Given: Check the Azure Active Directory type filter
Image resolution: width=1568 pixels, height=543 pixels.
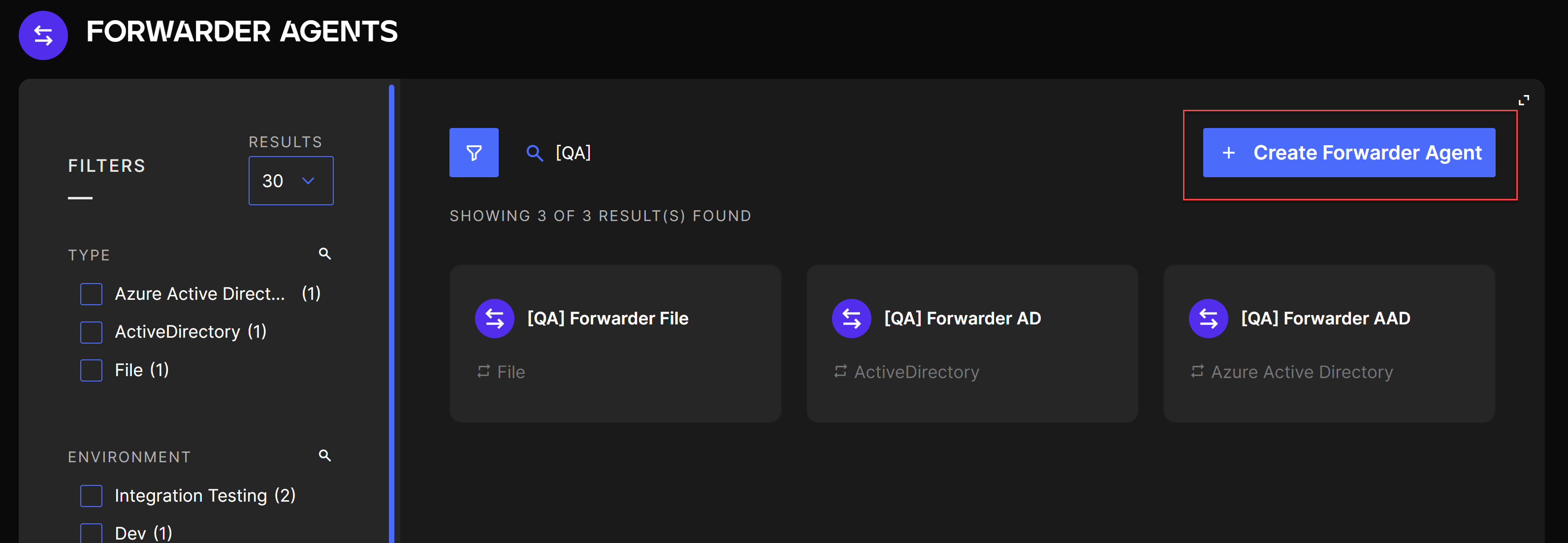Looking at the screenshot, I should click(x=91, y=294).
